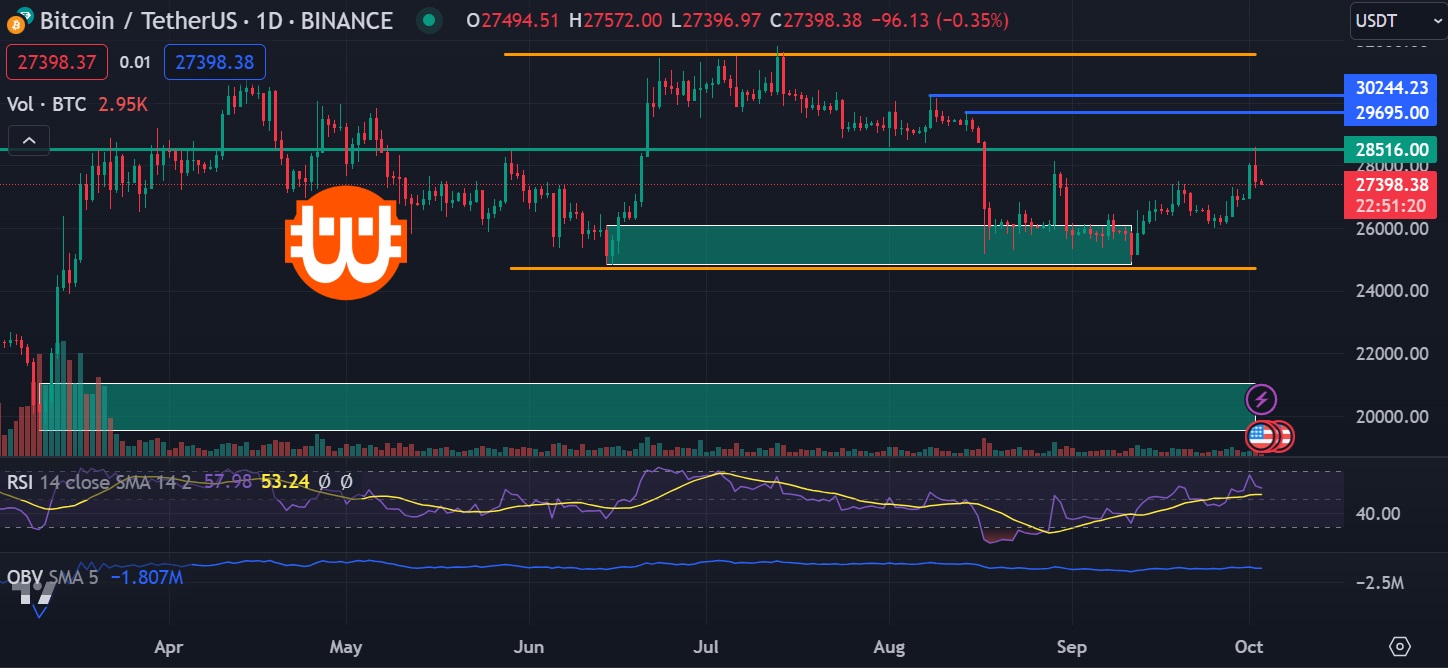Click the red sell price 27398.37 button

(56, 63)
